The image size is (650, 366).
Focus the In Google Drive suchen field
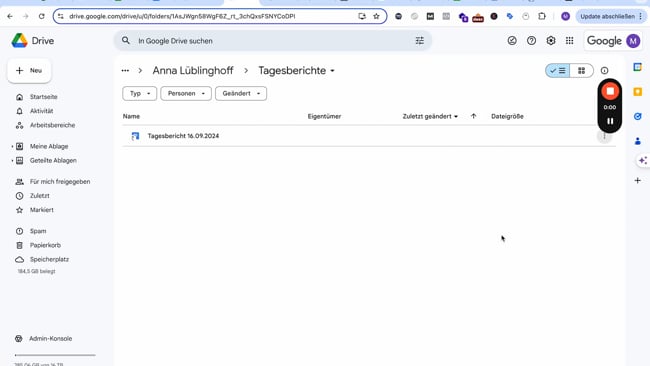[273, 41]
